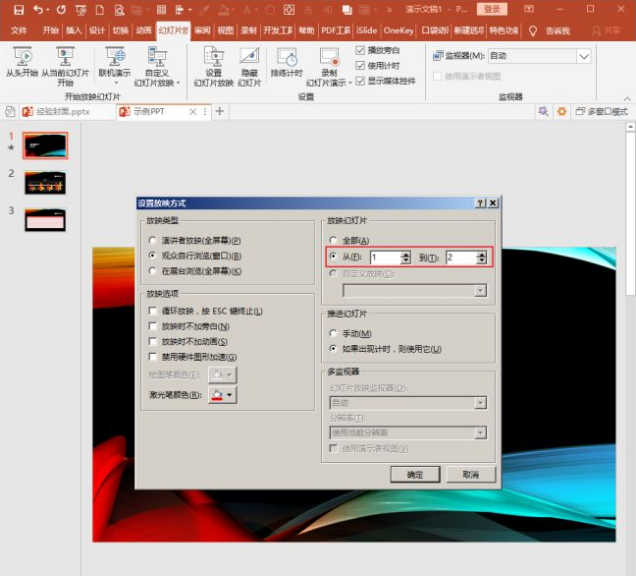This screenshot has width=636, height=576.
Task: Click the 确定 button in dialog
Action: [414, 473]
